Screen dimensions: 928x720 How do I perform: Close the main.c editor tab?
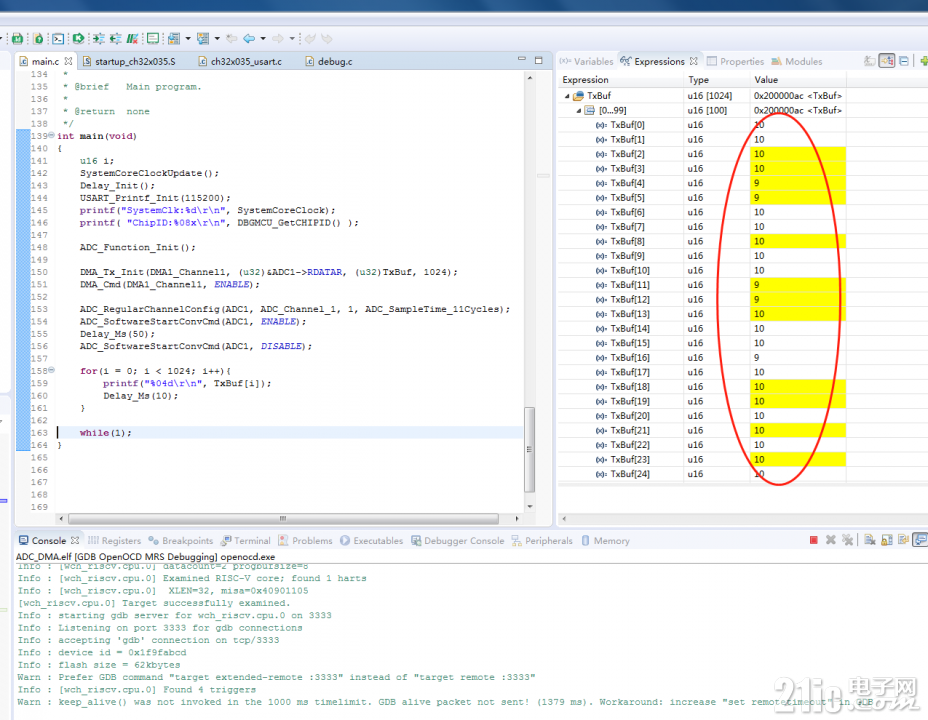(x=69, y=61)
